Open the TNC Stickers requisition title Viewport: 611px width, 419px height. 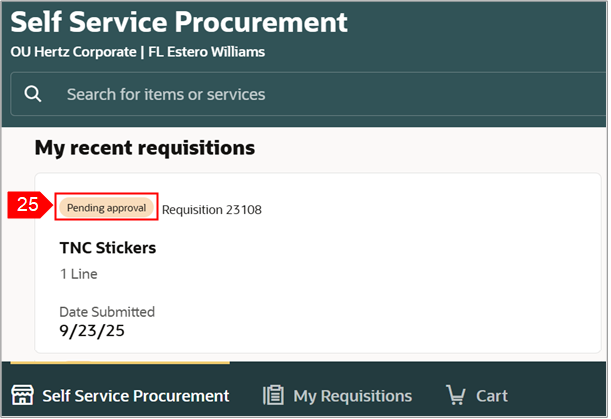point(108,247)
